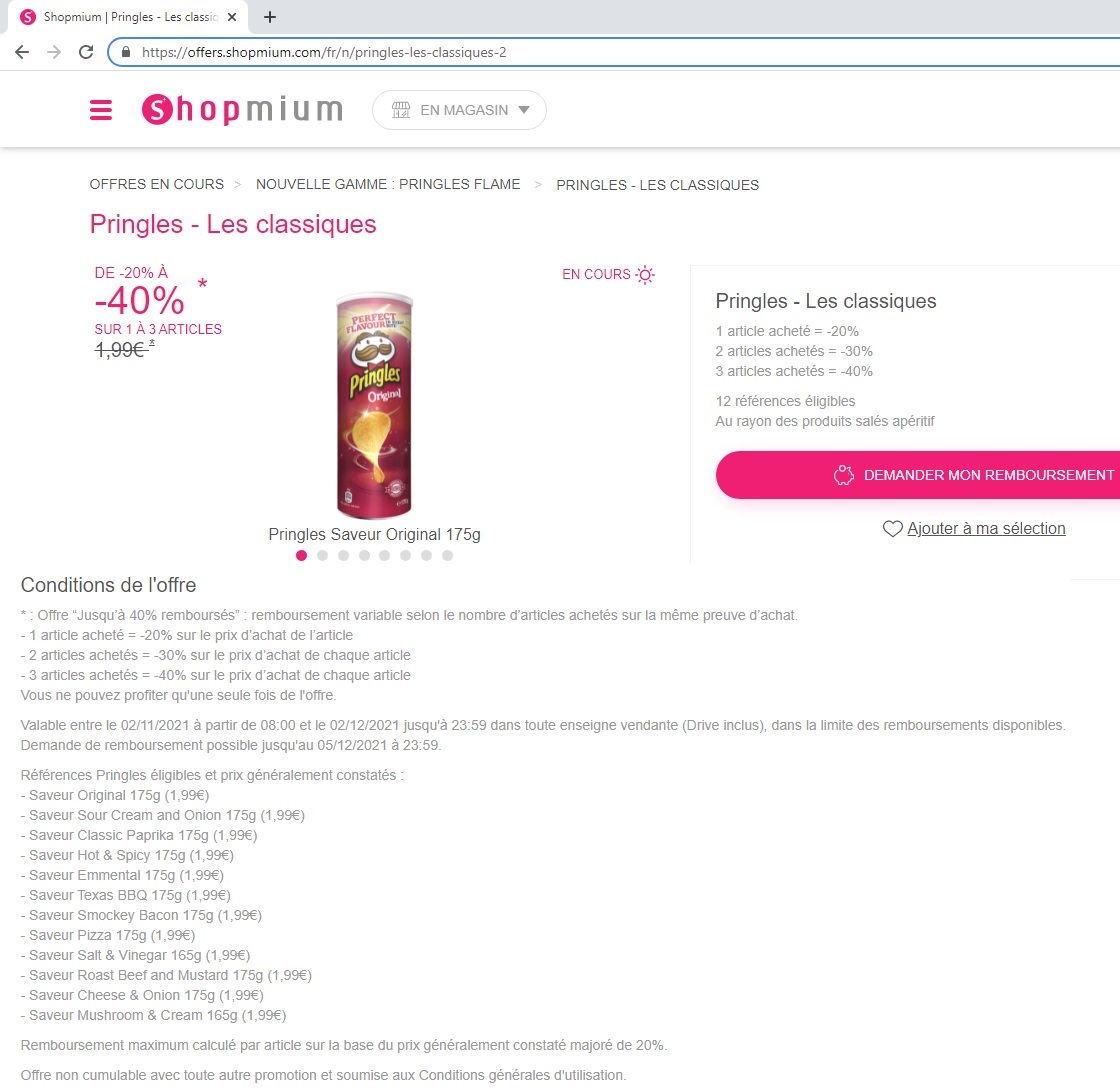This screenshot has width=1120, height=1092.
Task: Select the second carousel dot
Action: pos(322,556)
